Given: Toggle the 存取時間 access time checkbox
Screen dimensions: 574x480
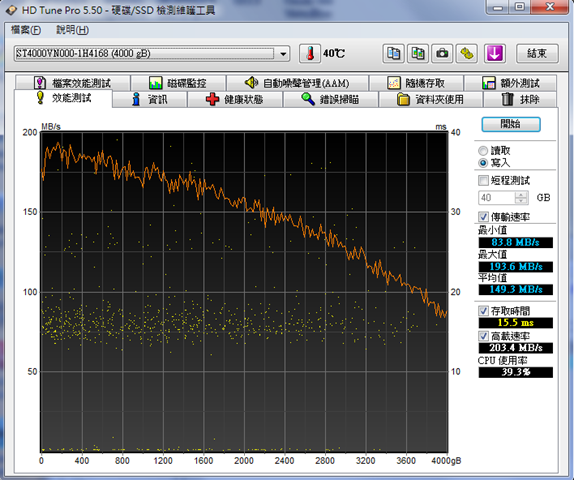Looking at the screenshot, I should [x=483, y=311].
